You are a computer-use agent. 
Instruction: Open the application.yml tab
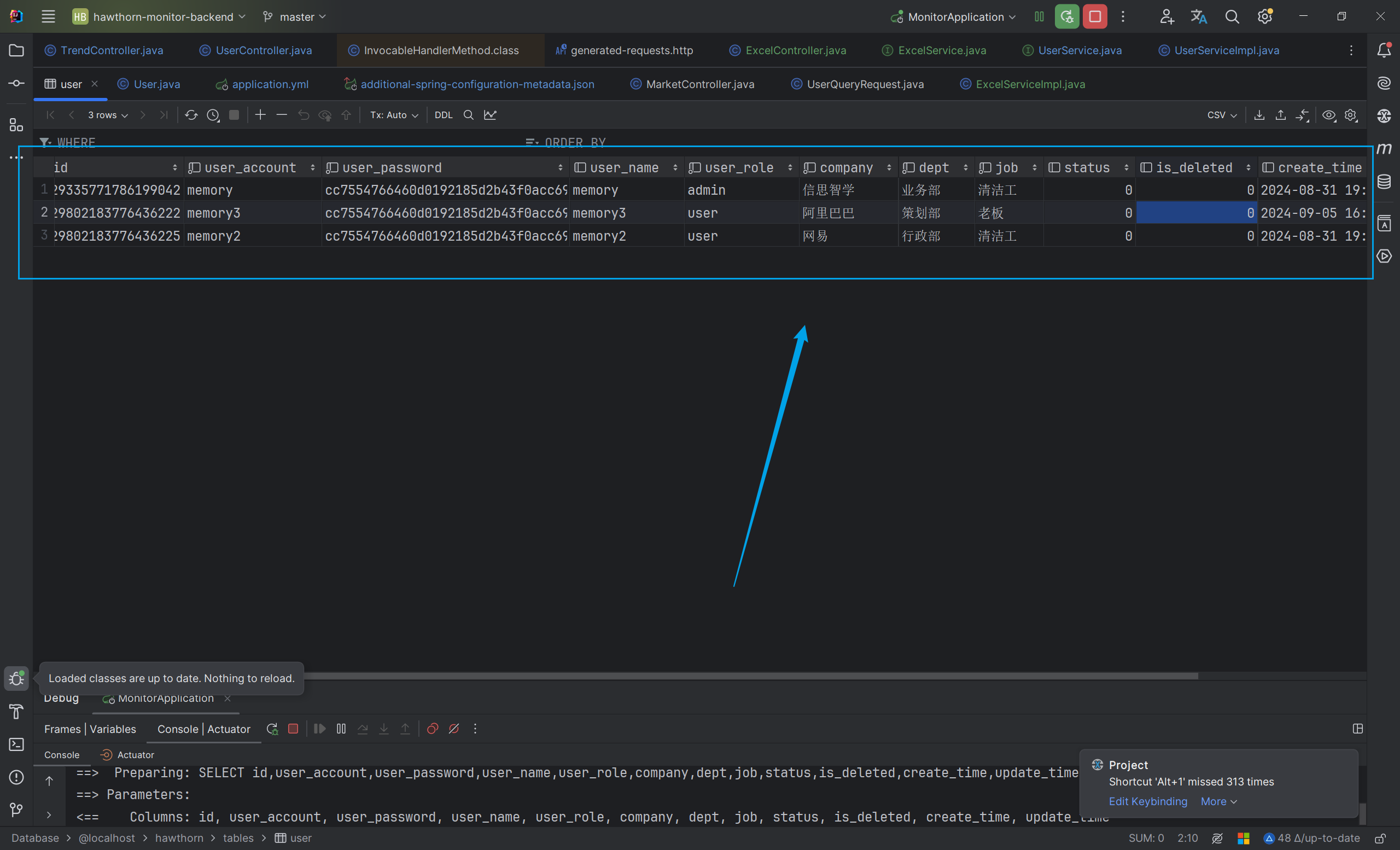(x=262, y=84)
